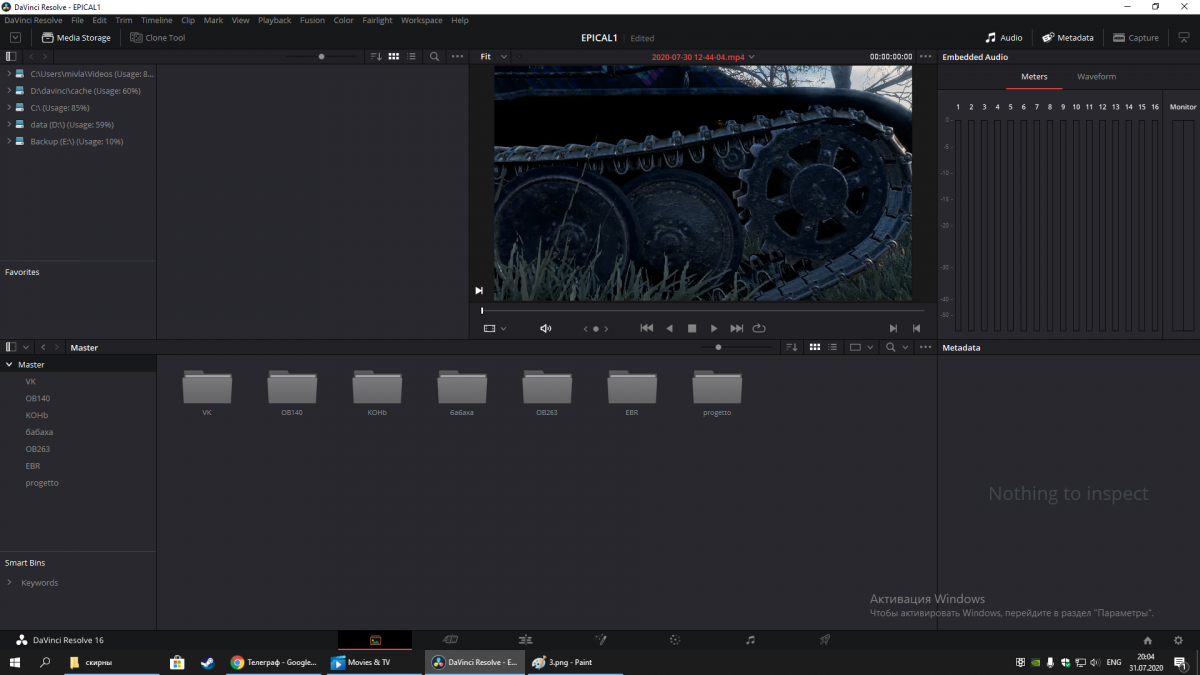1200x675 pixels.
Task: Open the Metadata panel button
Action: (x=1067, y=38)
